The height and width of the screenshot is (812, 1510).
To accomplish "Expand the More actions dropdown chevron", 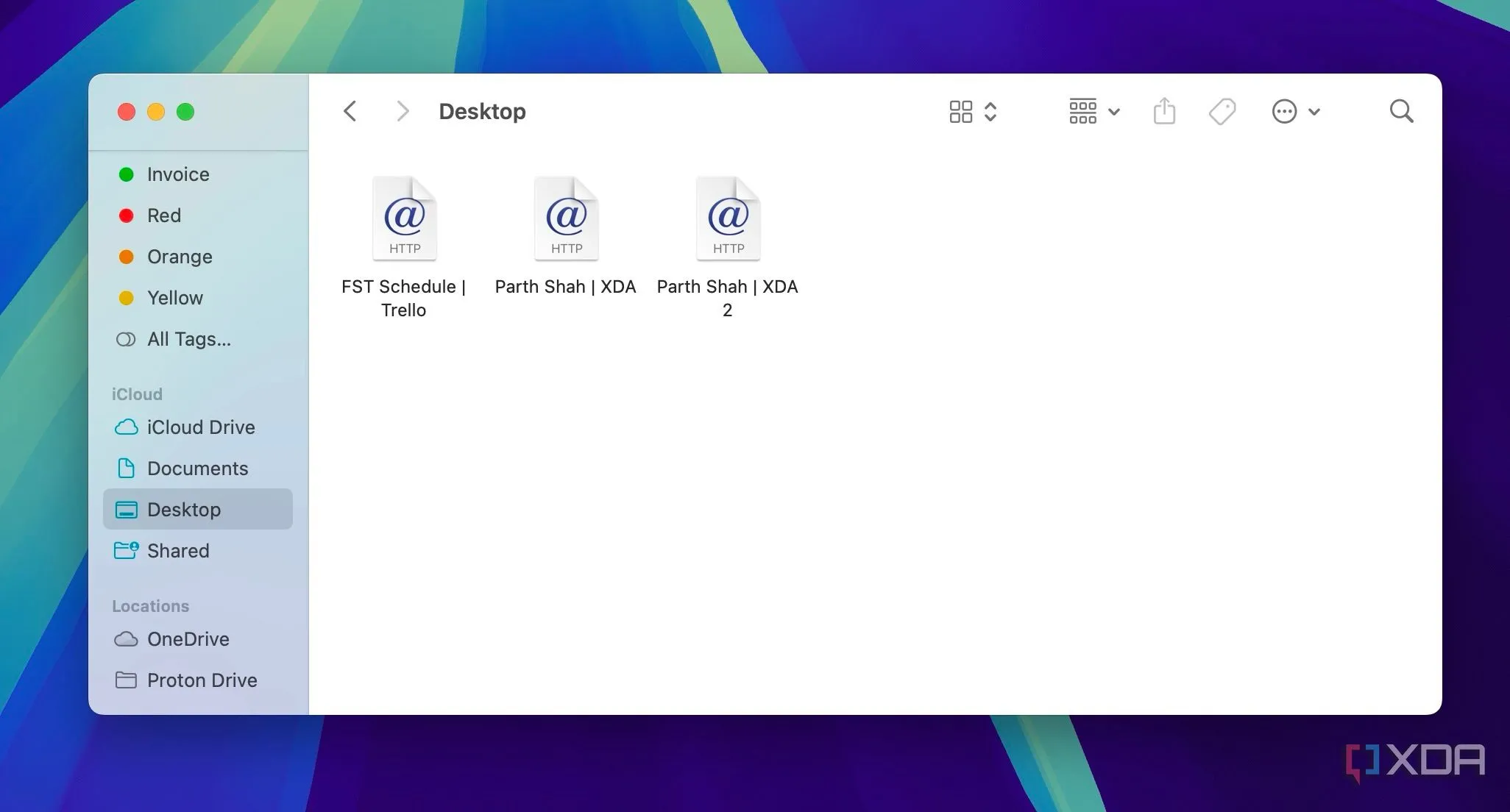I will [x=1314, y=113].
